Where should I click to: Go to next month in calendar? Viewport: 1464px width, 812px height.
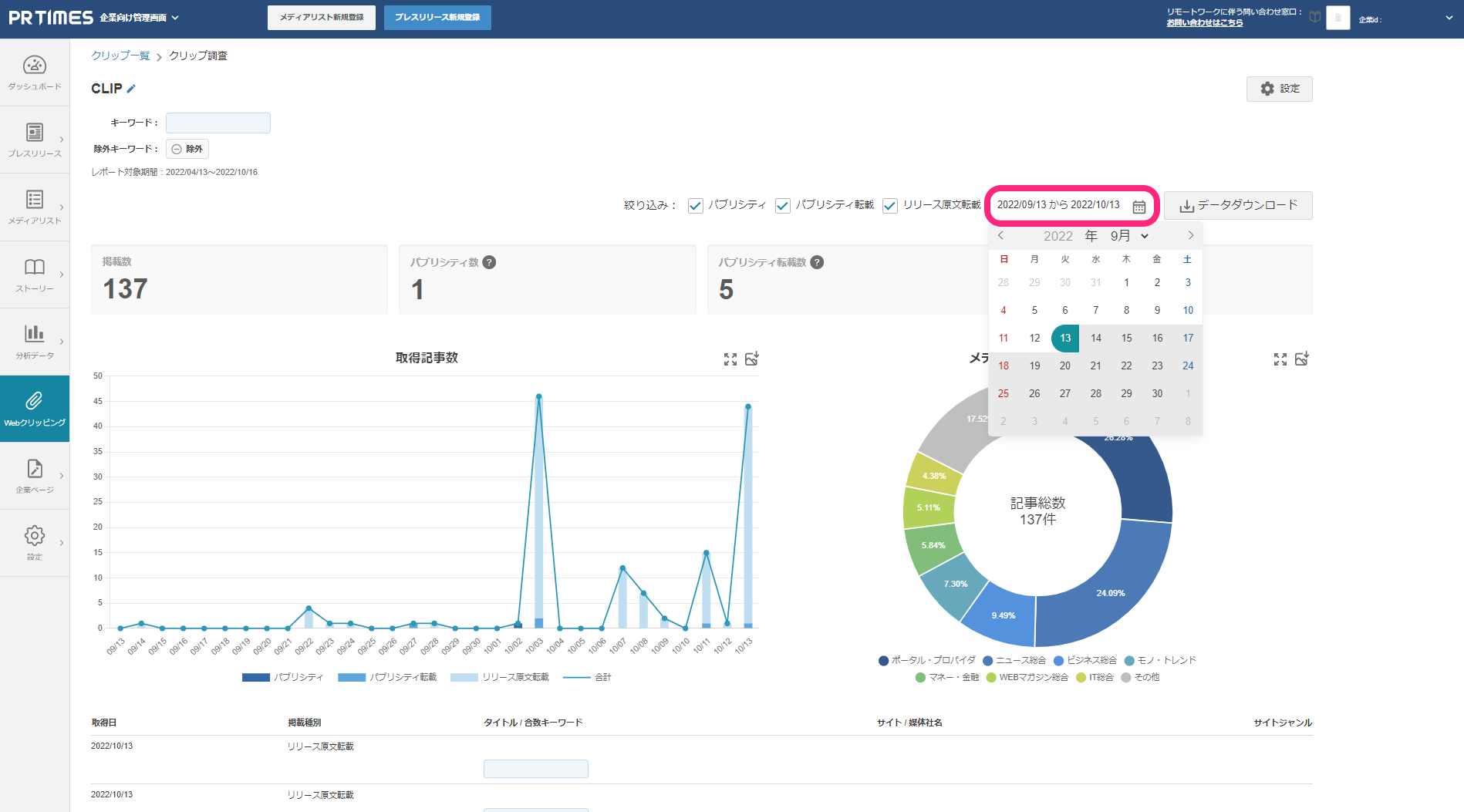(1190, 235)
